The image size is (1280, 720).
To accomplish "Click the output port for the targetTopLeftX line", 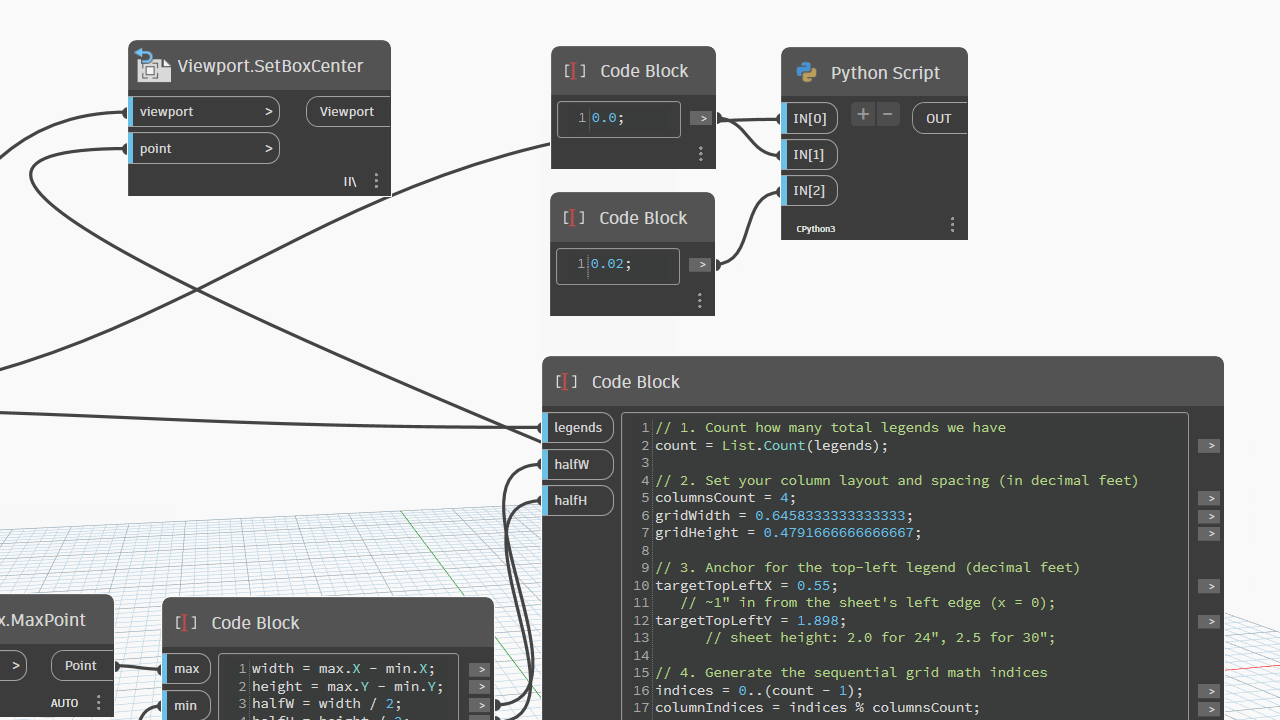I will tap(1209, 586).
